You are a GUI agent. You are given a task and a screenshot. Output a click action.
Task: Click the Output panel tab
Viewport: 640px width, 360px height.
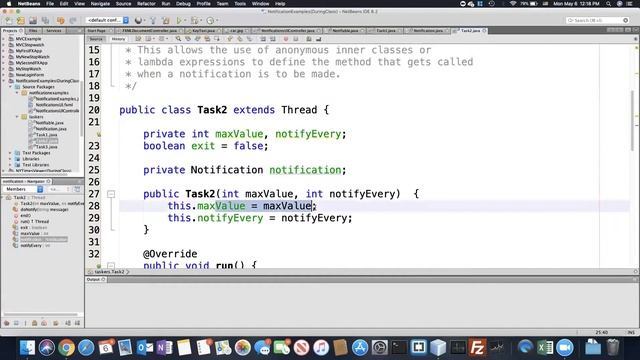click(96, 280)
